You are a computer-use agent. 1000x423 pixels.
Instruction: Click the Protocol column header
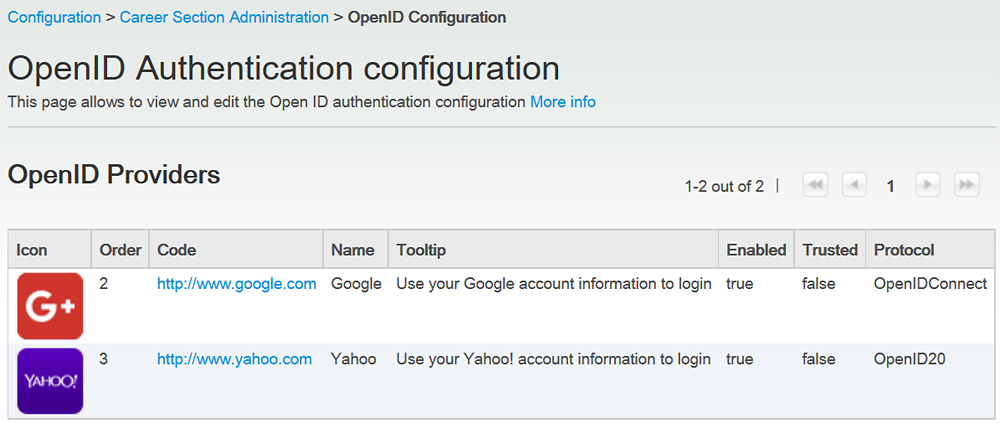[x=904, y=250]
